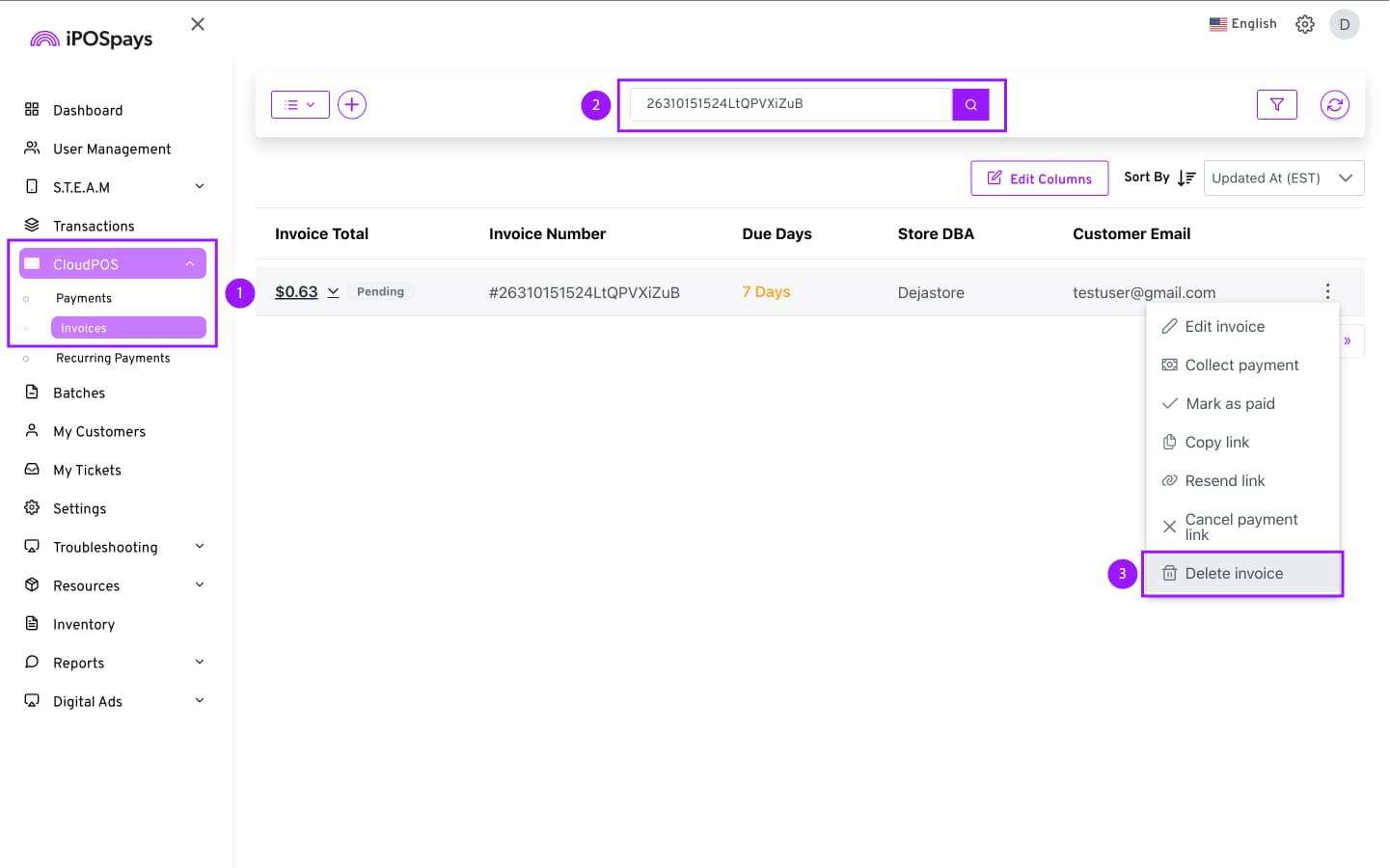The height and width of the screenshot is (868, 1390).
Task: Select Collect payment in the menu
Action: (1241, 365)
